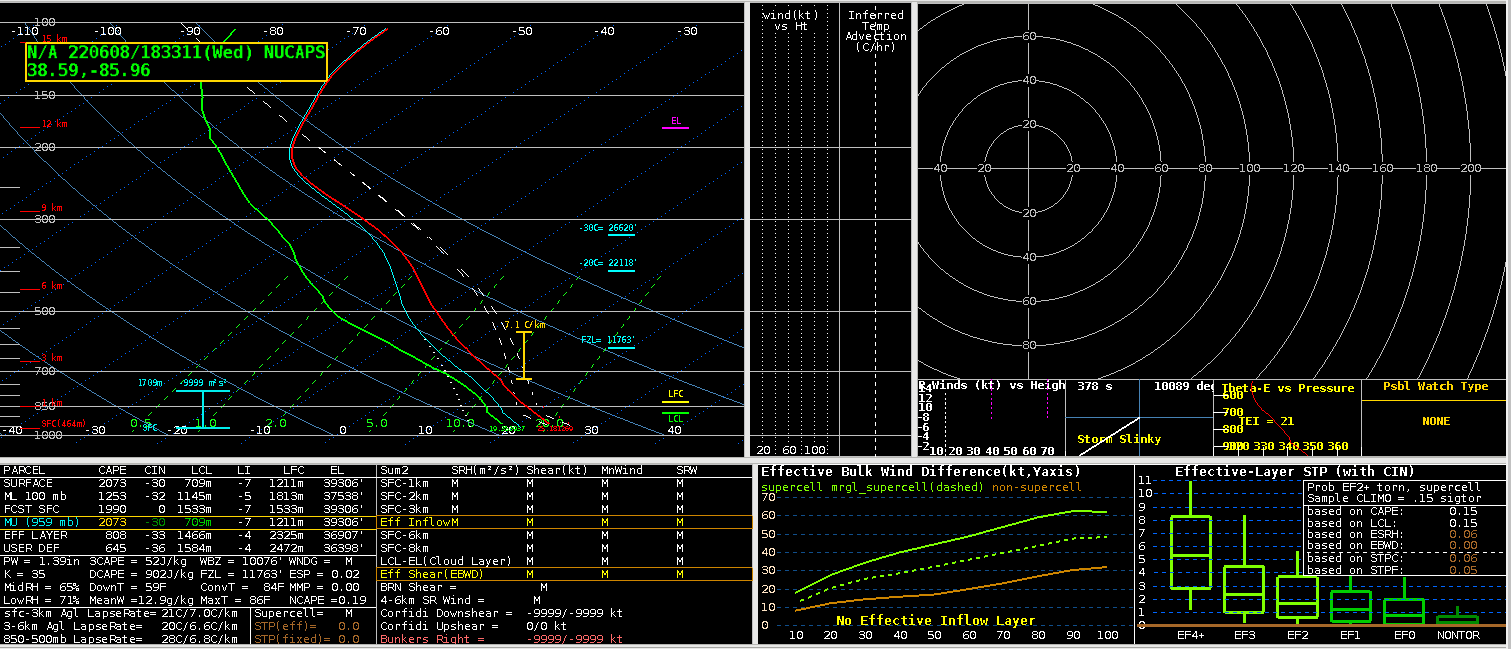Viewport: 1511px width, 649px height.
Task: Click the sounding title box with NUCAPS label
Action: (176, 62)
